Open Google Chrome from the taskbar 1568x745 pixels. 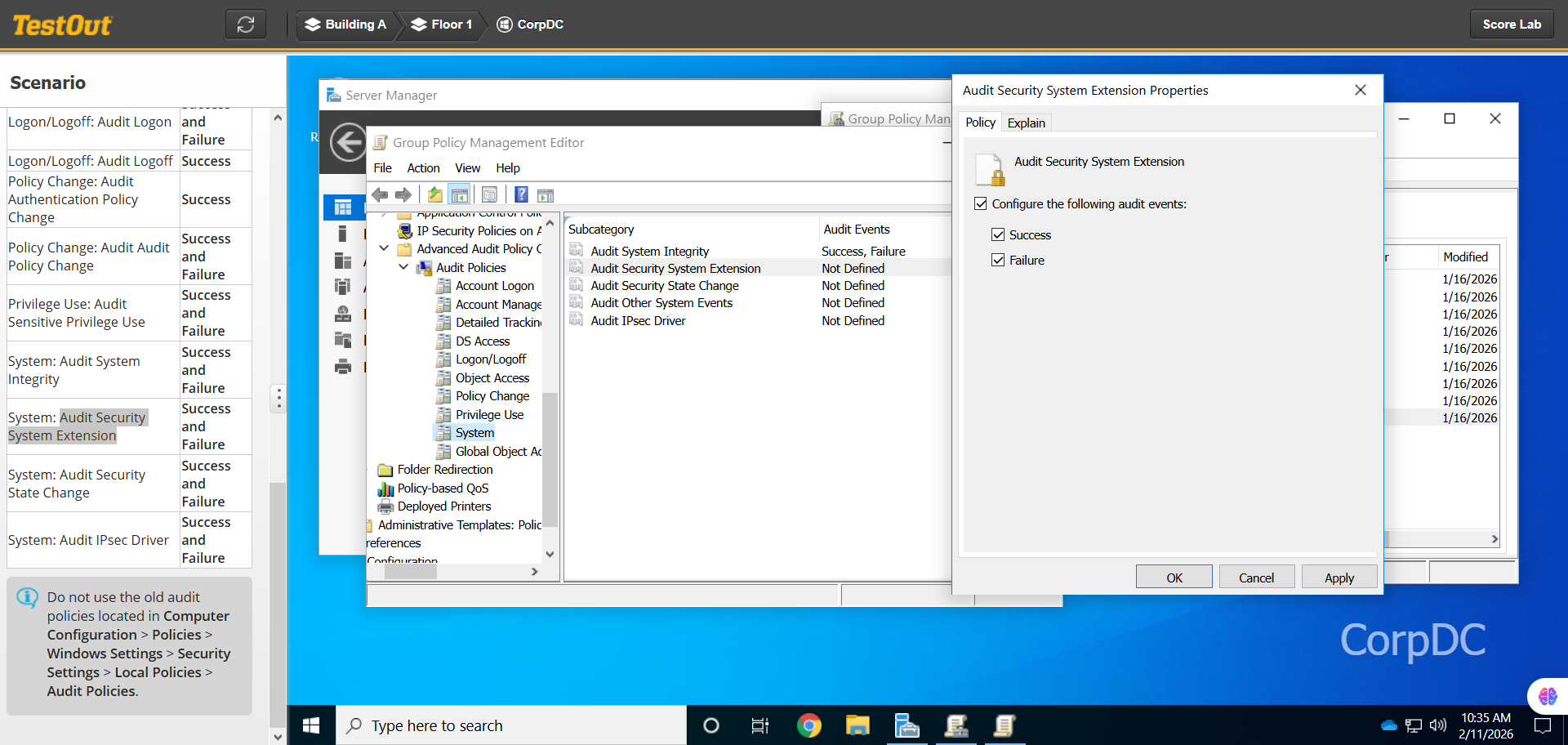(808, 725)
